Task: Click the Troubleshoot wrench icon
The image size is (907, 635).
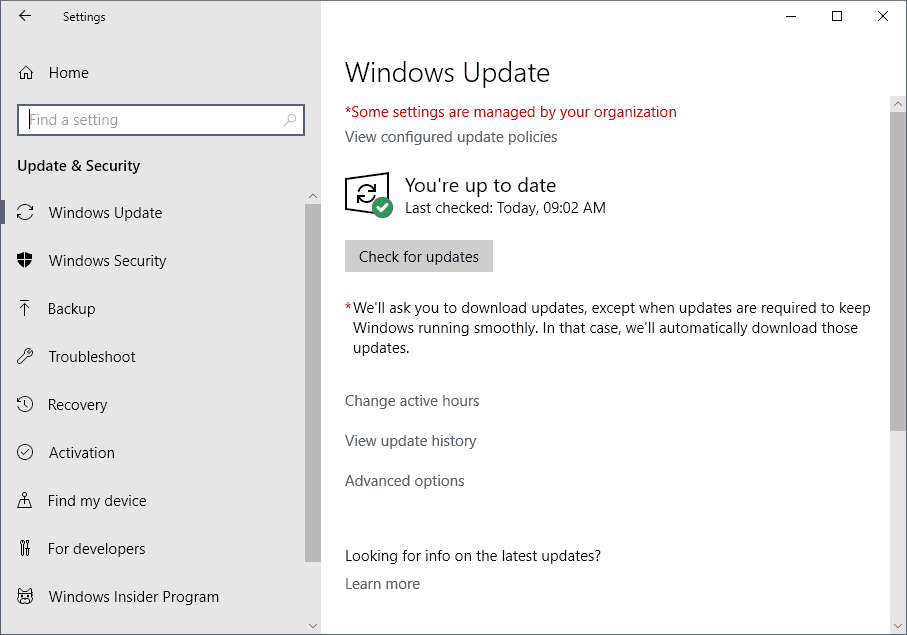Action: 27,356
